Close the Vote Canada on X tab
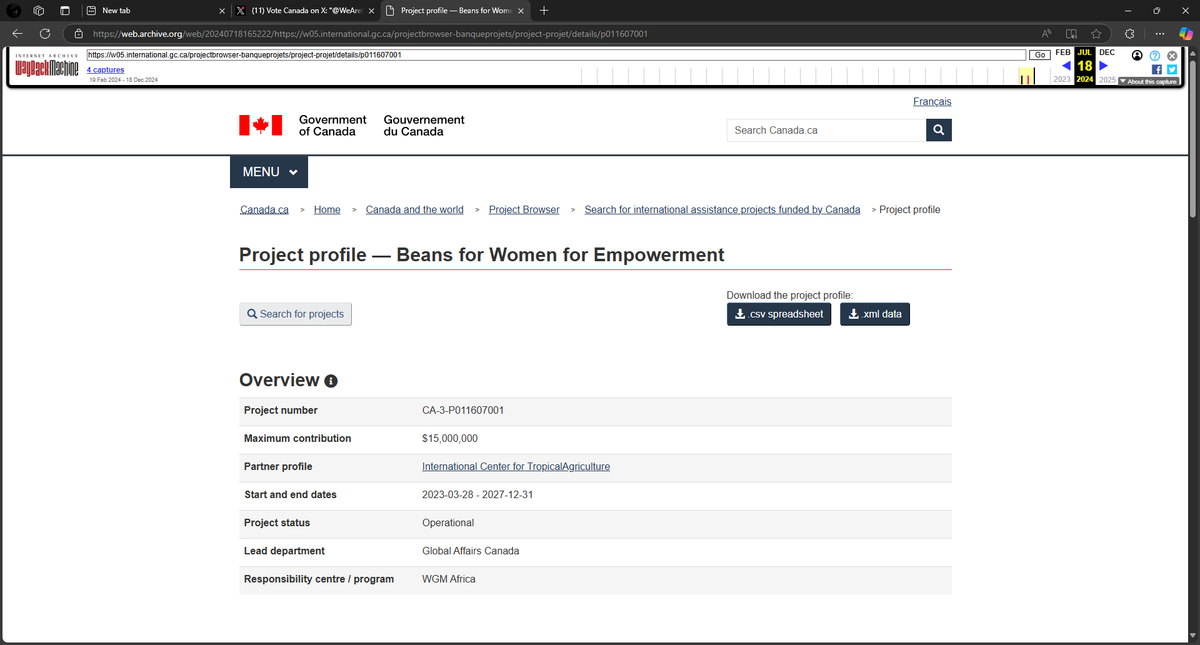Viewport: 1200px width, 645px height. [x=372, y=10]
